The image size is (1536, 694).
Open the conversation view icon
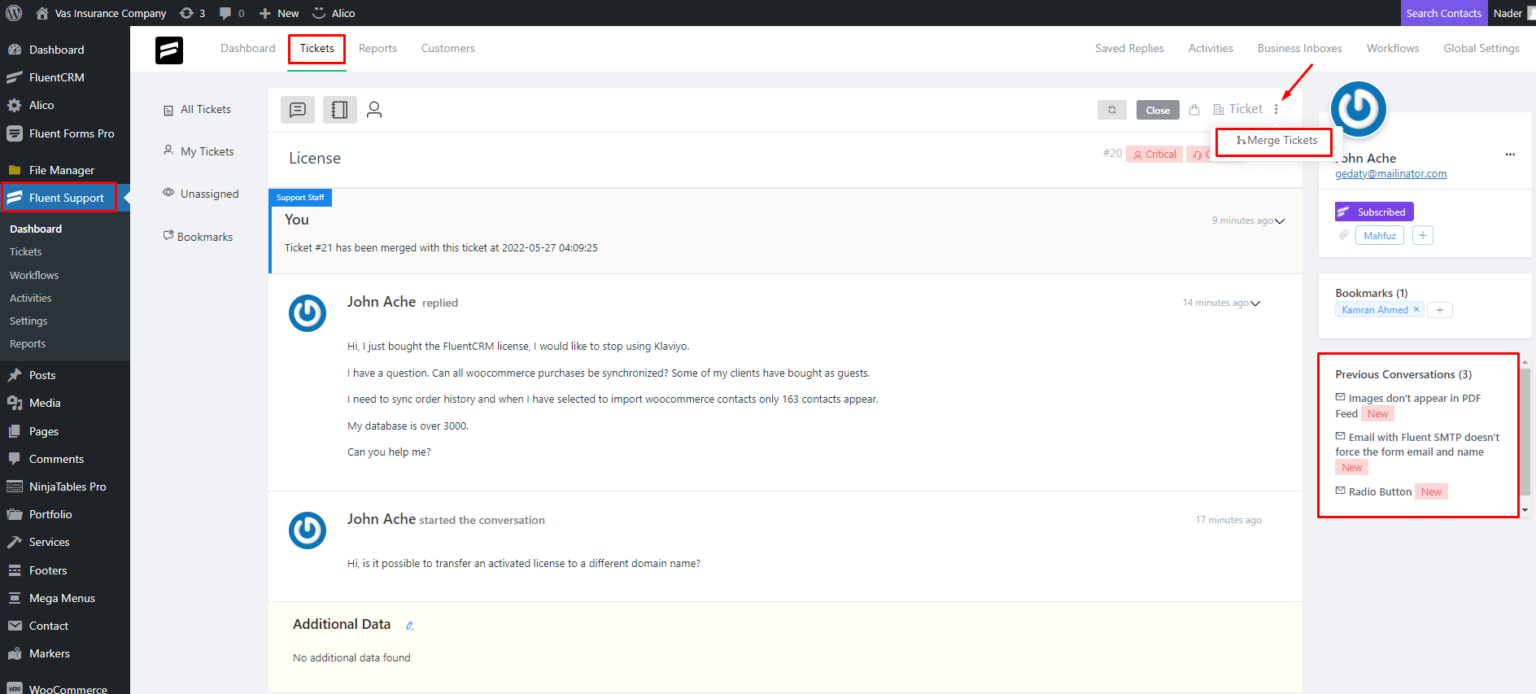tap(297, 110)
